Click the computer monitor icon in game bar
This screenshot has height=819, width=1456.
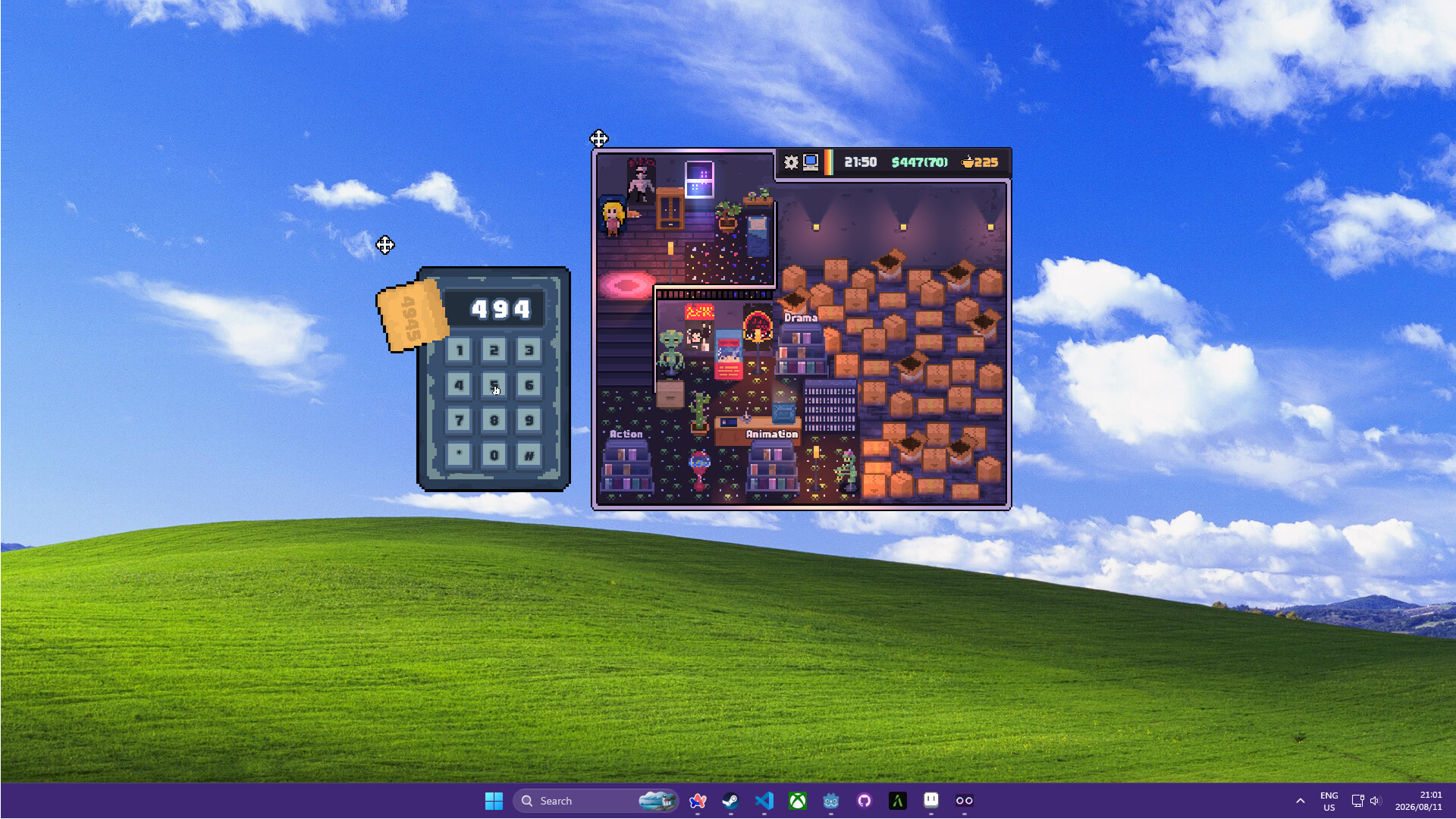click(811, 162)
